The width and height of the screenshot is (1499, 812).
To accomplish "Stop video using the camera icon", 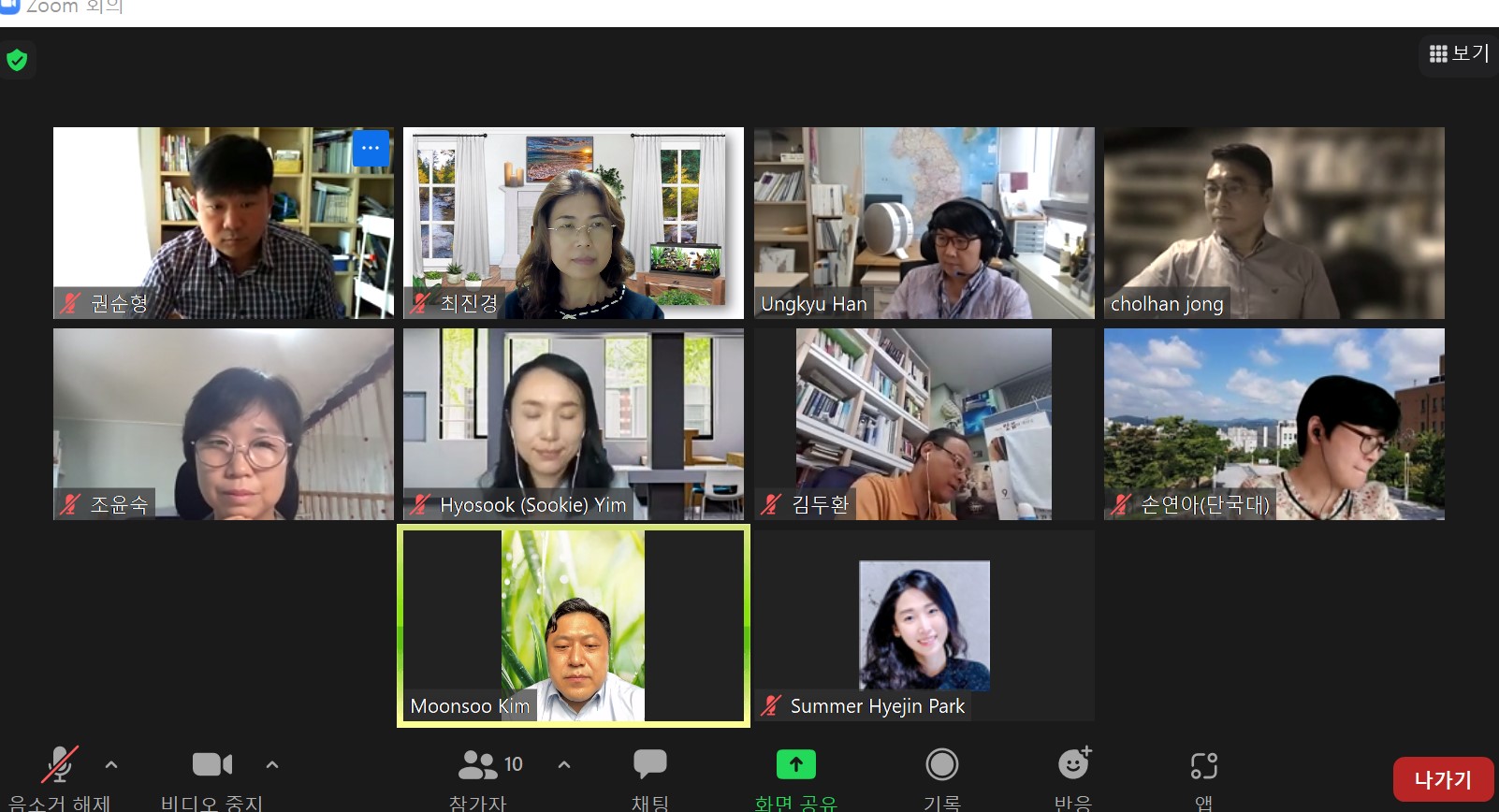I will click(212, 765).
